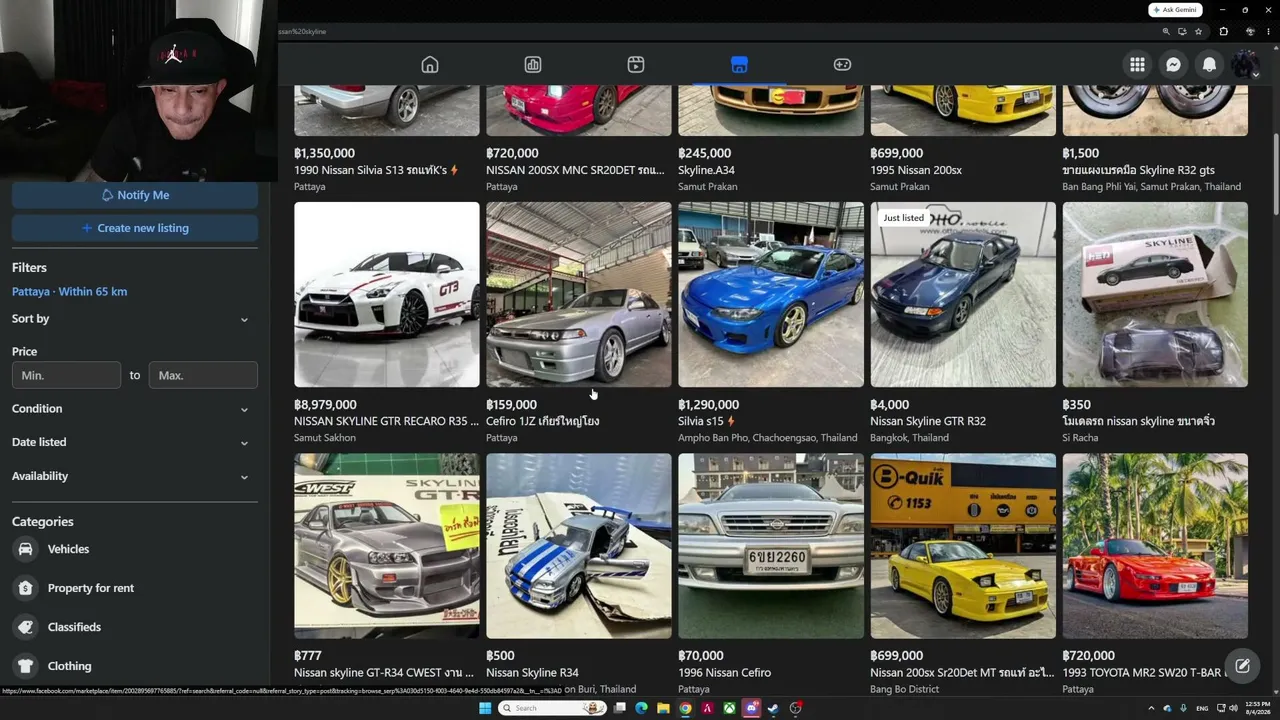
Task: Open the boxed Skyline model car photo priced ฿350
Action: pyautogui.click(x=1155, y=295)
